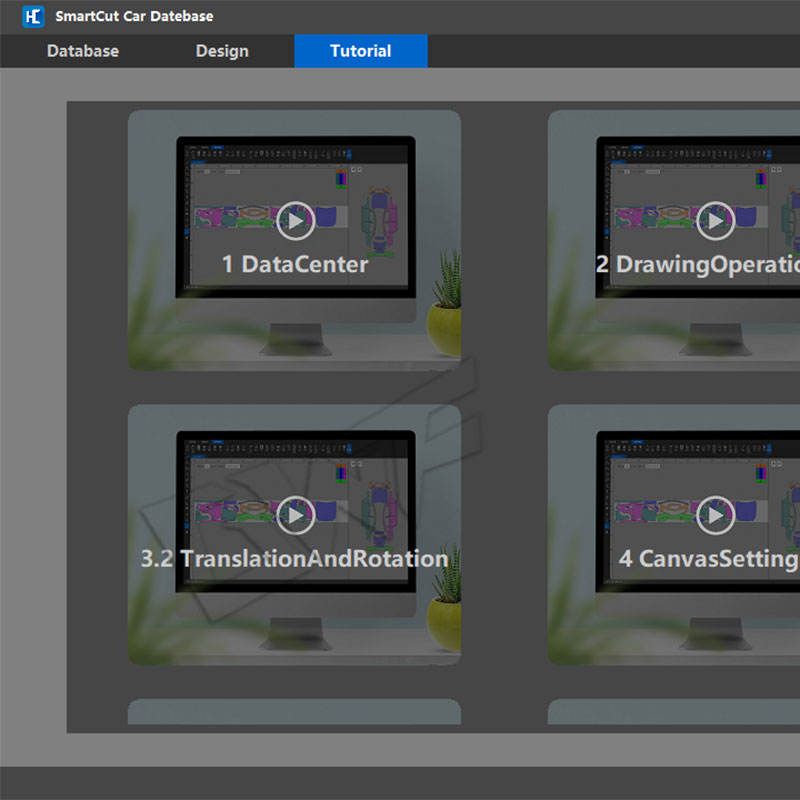Select the "3.2 TranslationAndRotation" caption text
Viewport: 800px width, 800px height.
(x=295, y=558)
